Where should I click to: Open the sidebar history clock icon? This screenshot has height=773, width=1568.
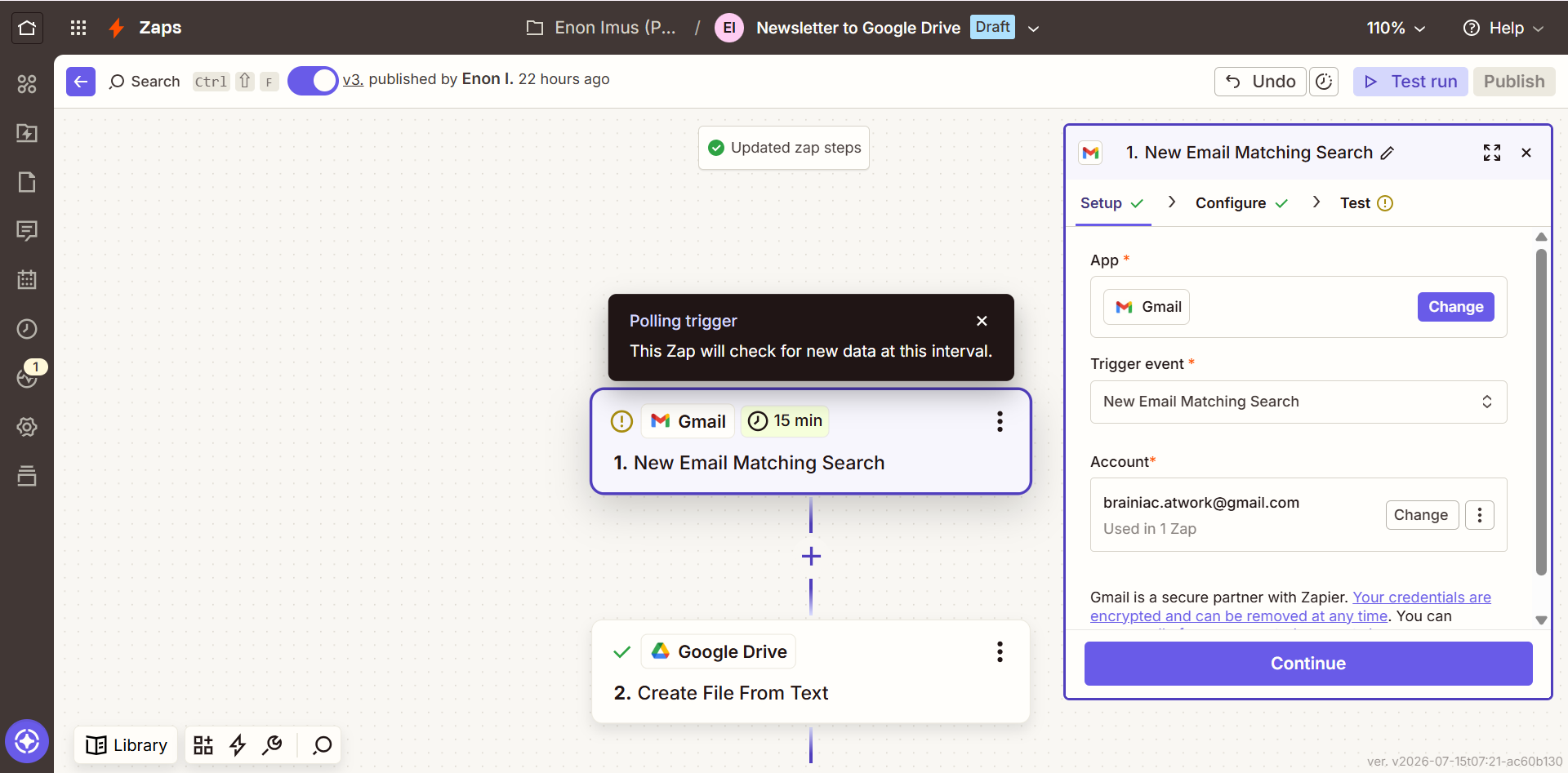pyautogui.click(x=27, y=329)
